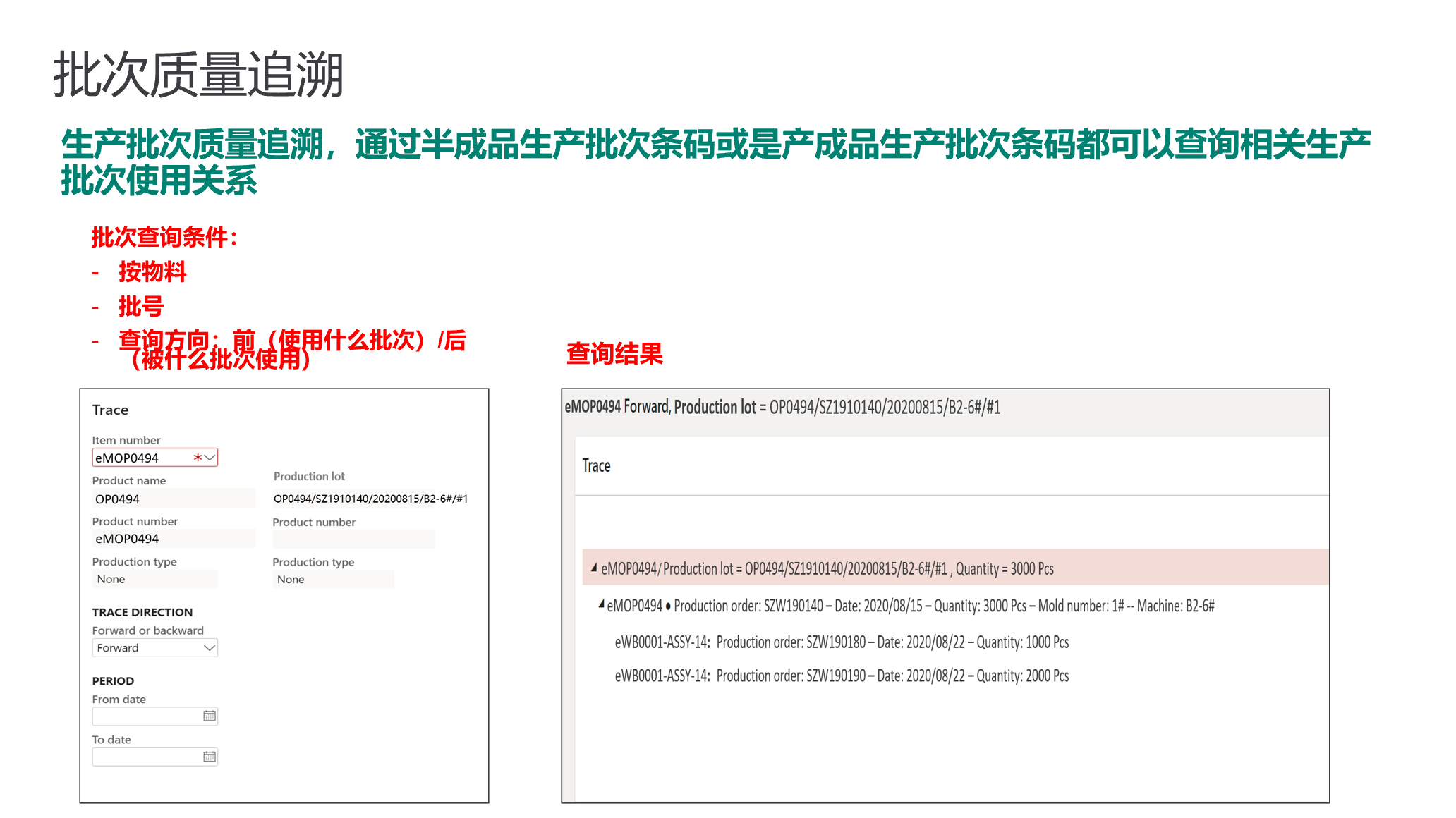Click the 批次查询条件 heading
This screenshot has height=818, width=1456.
click(164, 237)
